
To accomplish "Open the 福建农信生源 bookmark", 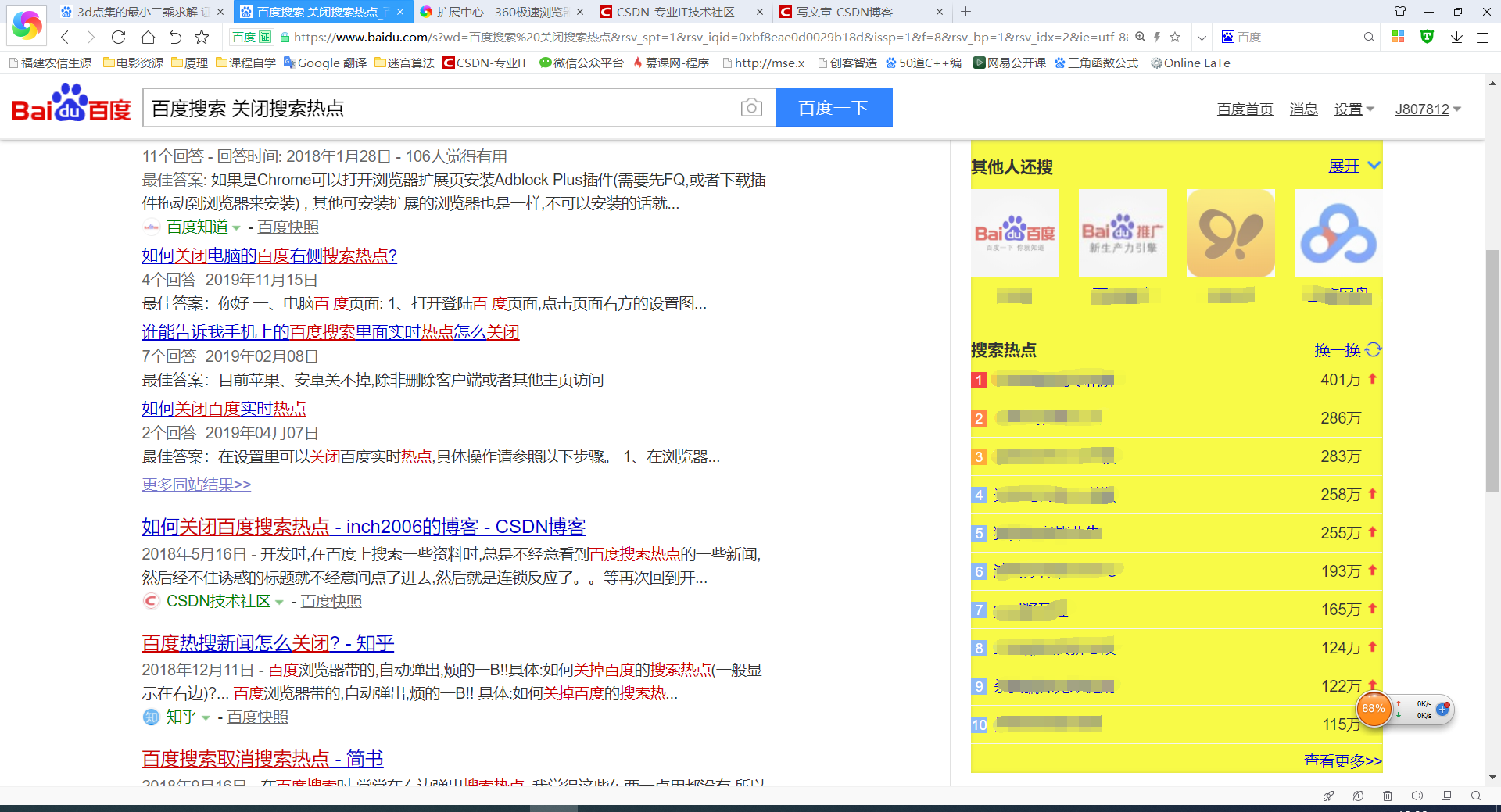I will point(50,63).
